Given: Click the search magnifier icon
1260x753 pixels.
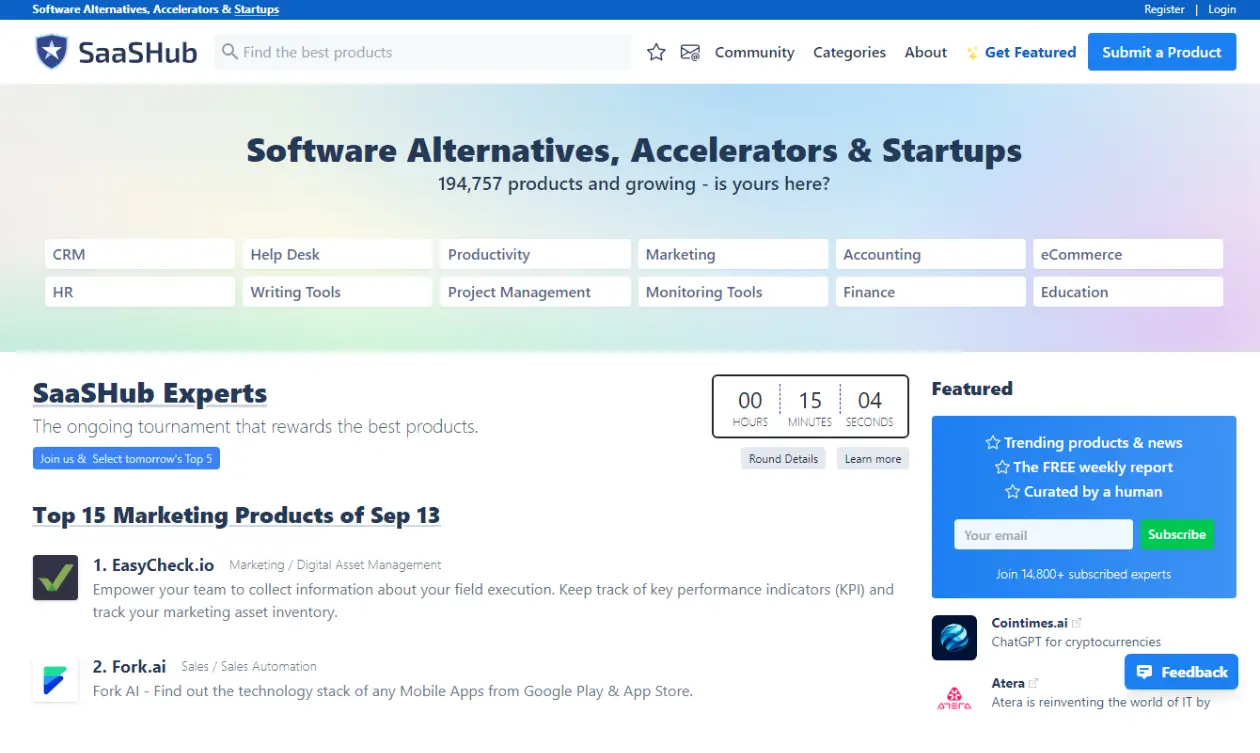Looking at the screenshot, I should 230,52.
